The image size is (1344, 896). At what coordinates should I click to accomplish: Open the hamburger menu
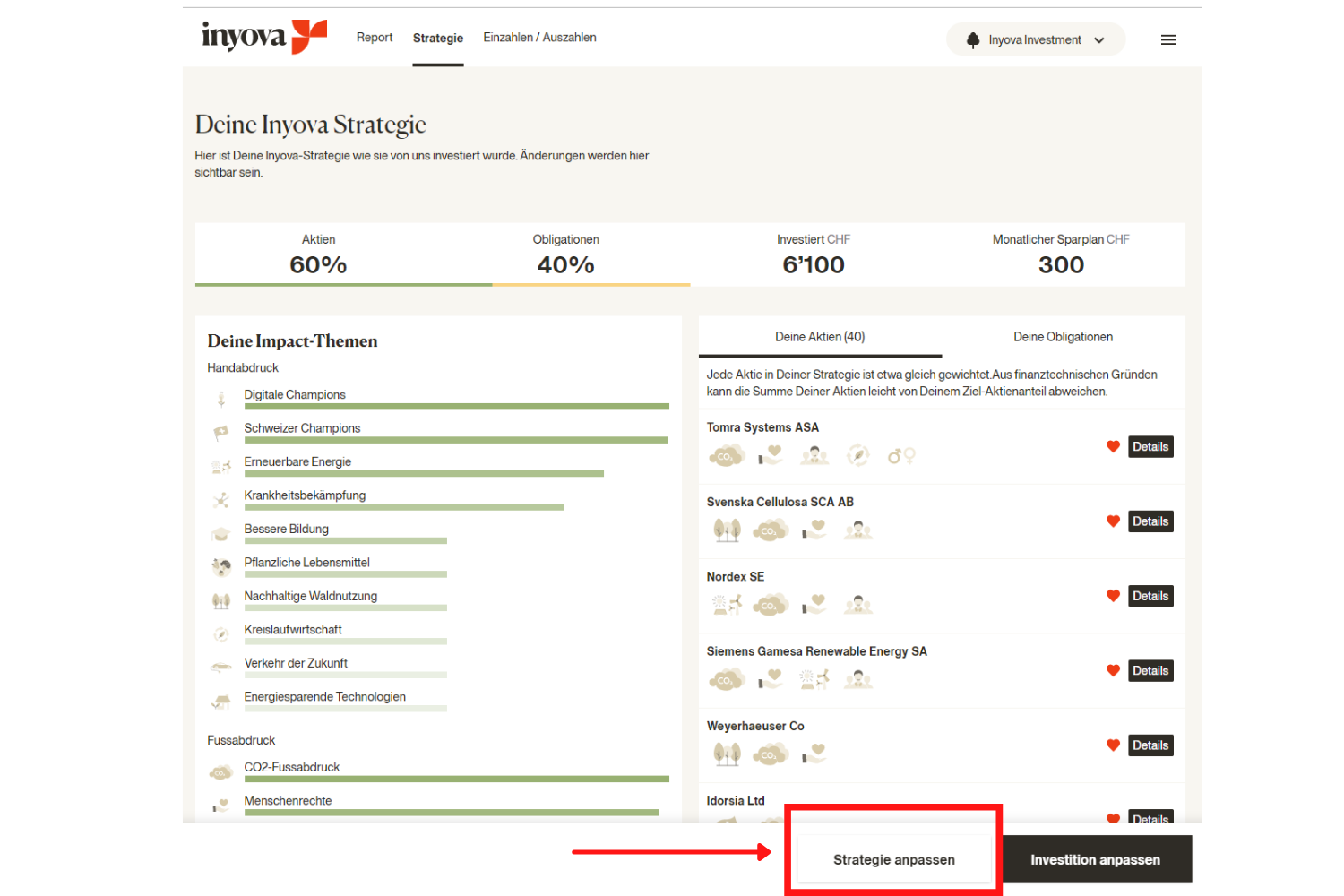(1168, 39)
